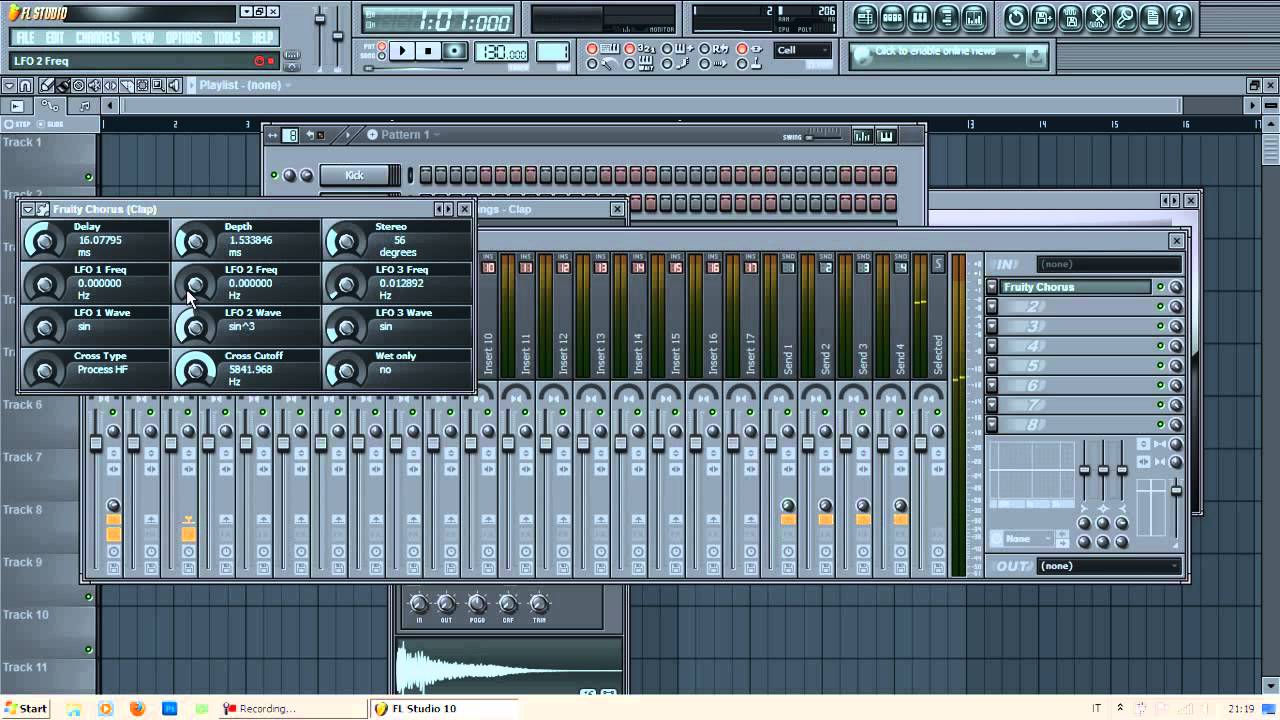Open the mixer window icon
Viewport: 1280px width, 720px height.
pyautogui.click(x=974, y=18)
